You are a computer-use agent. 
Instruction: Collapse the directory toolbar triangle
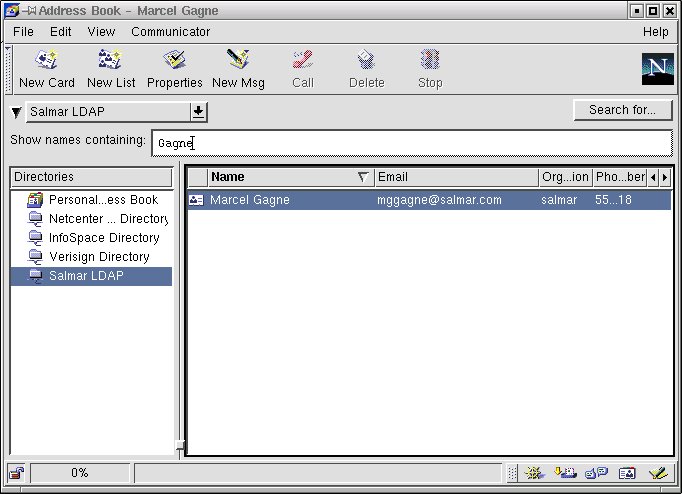(17, 112)
